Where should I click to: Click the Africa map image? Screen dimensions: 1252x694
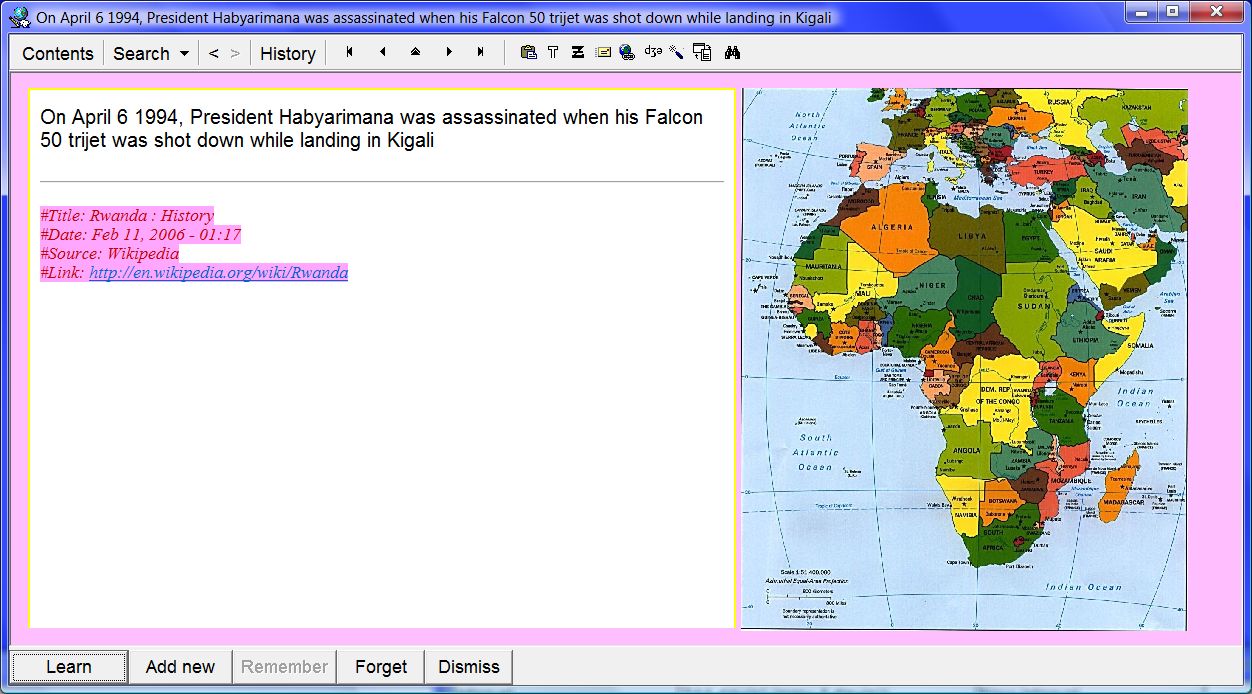pos(964,359)
